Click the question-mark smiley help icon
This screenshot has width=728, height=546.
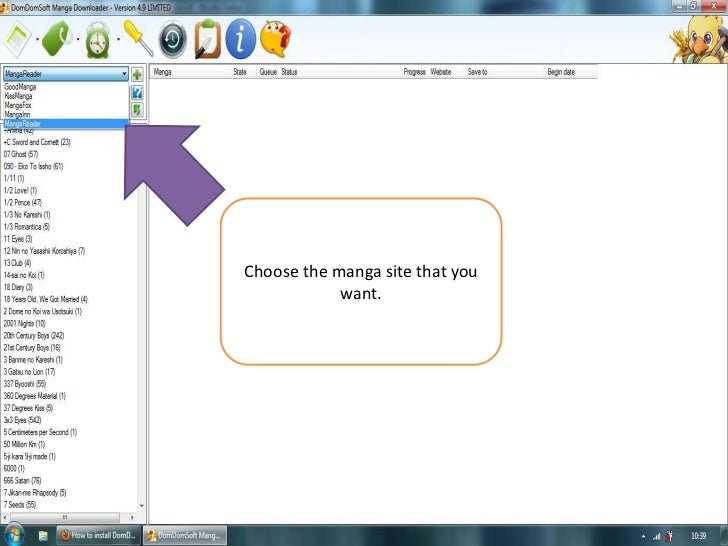pyautogui.click(x=275, y=39)
